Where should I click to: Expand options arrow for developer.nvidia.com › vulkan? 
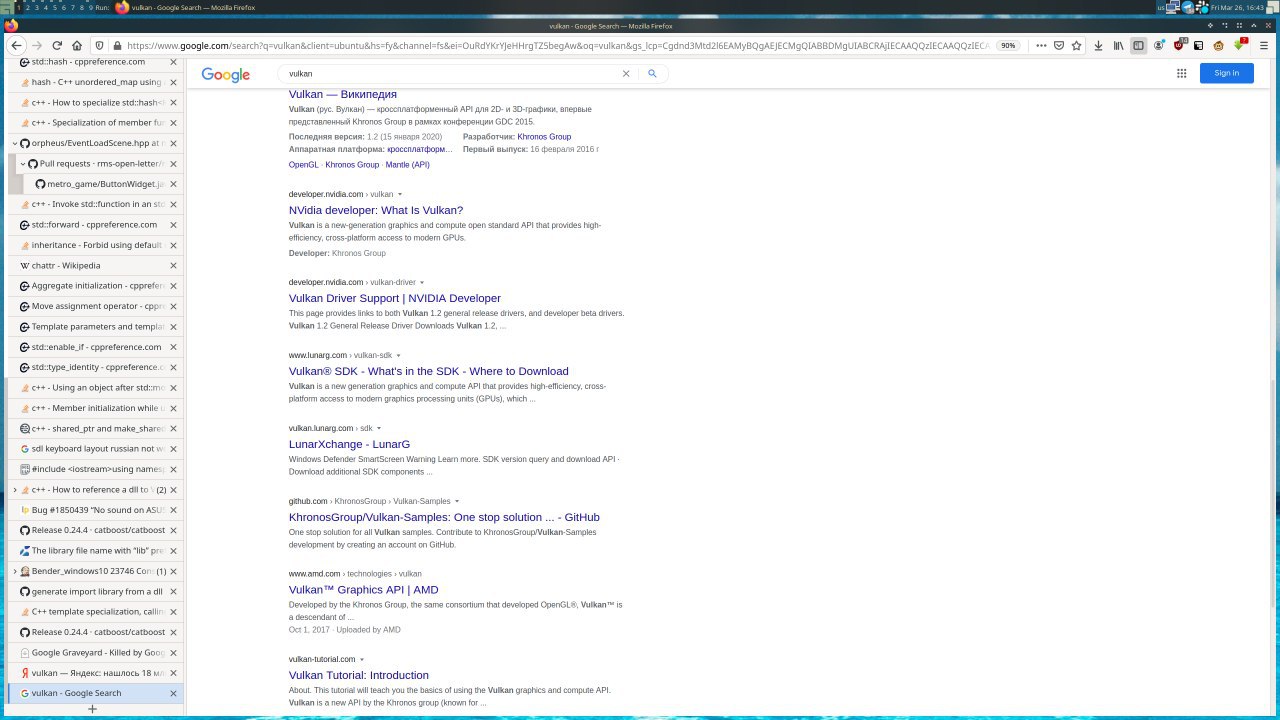point(400,194)
